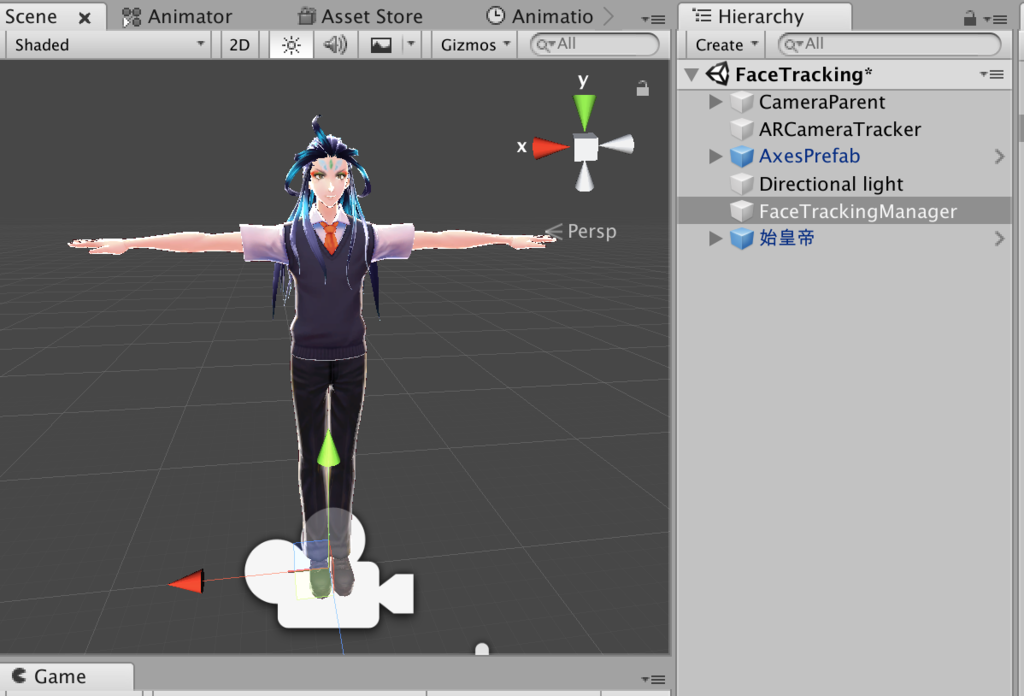Click the Directional light cube icon
The width and height of the screenshot is (1024, 696).
coord(742,185)
